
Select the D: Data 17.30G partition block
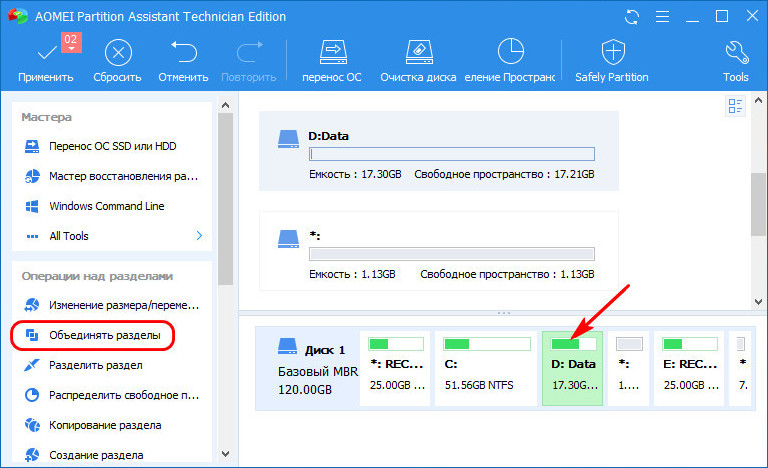[x=573, y=369]
